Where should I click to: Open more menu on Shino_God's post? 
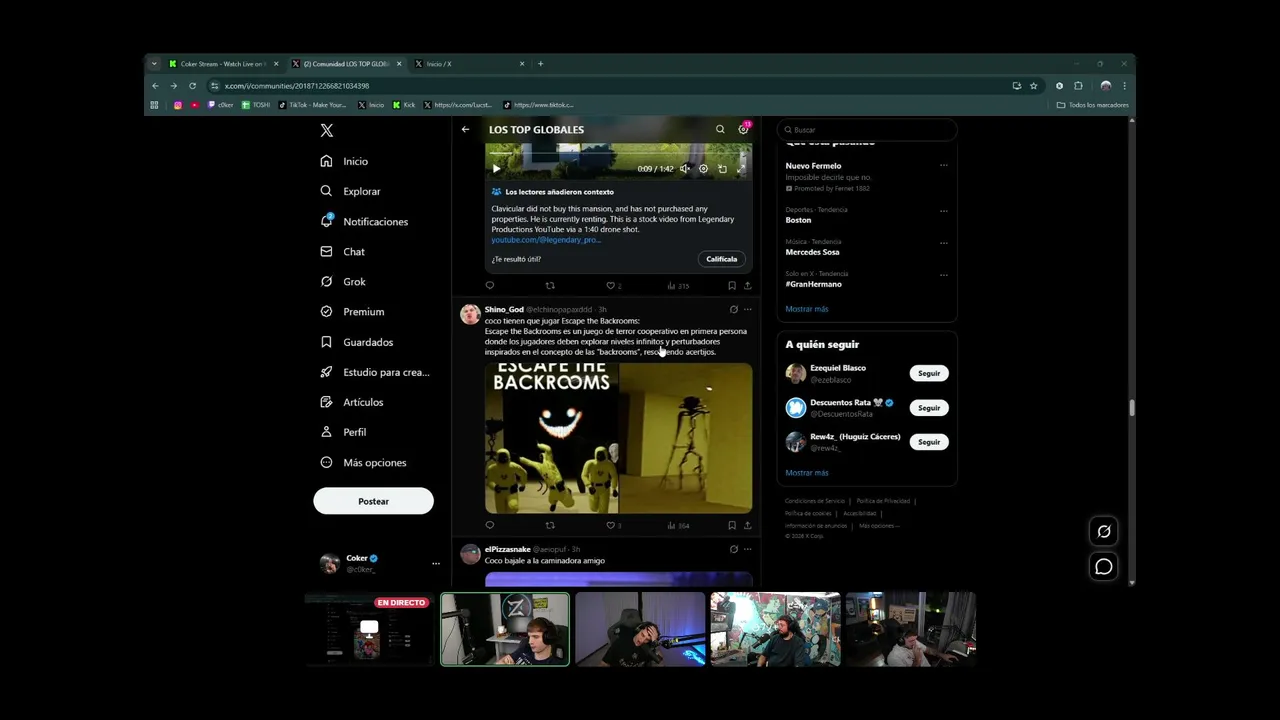pyautogui.click(x=747, y=309)
